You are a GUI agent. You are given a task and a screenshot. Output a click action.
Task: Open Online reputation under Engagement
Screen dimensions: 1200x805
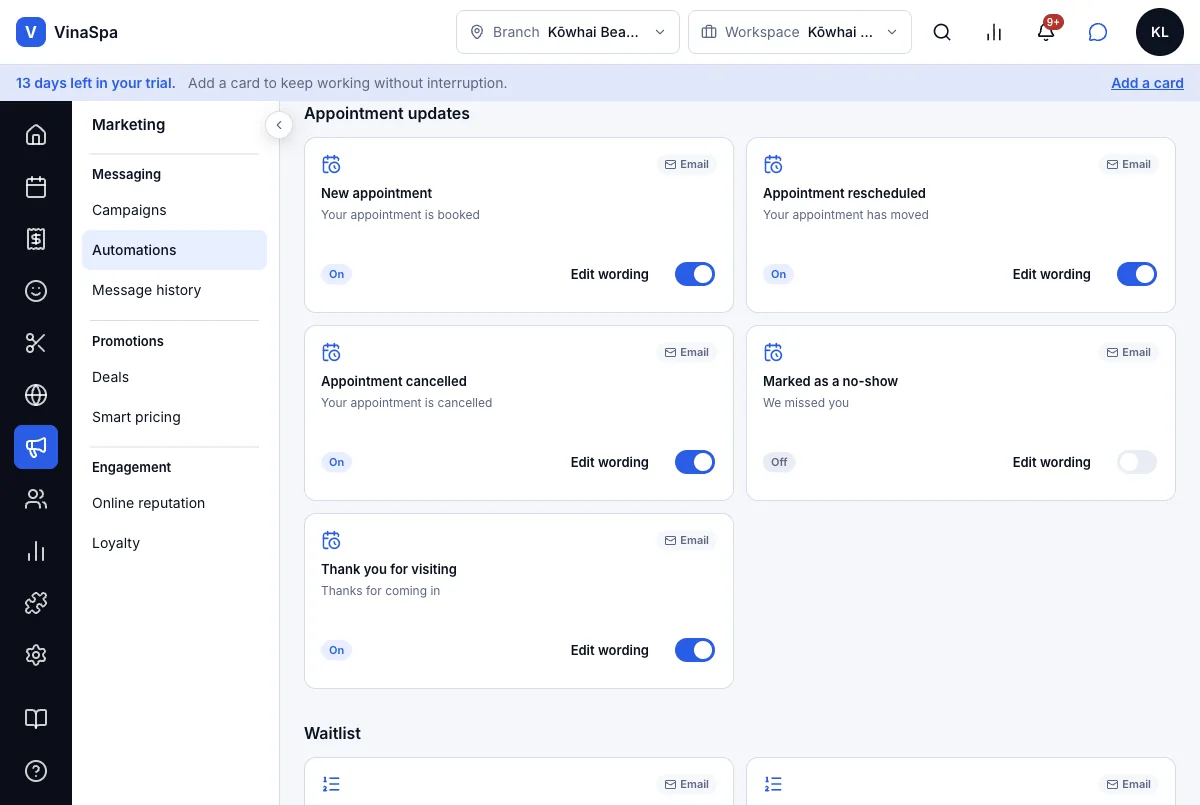pyautogui.click(x=174, y=503)
